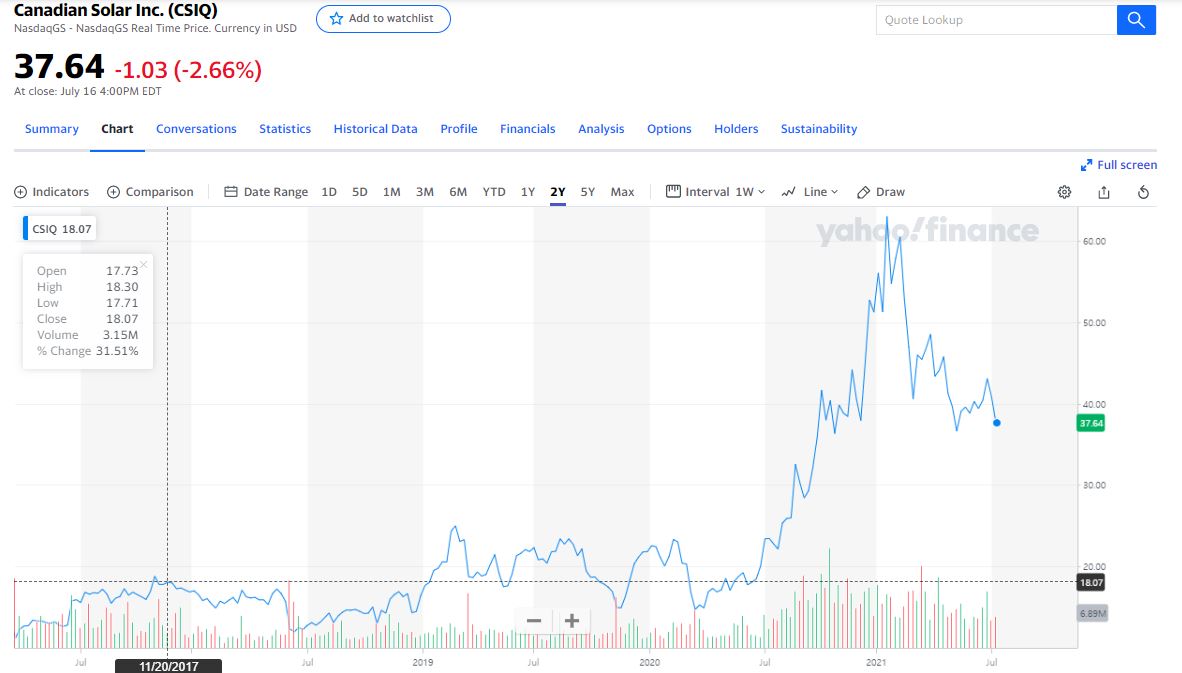Click the 11/20/2017 date marker
Screen dimensions: 1182x673
(x=168, y=666)
